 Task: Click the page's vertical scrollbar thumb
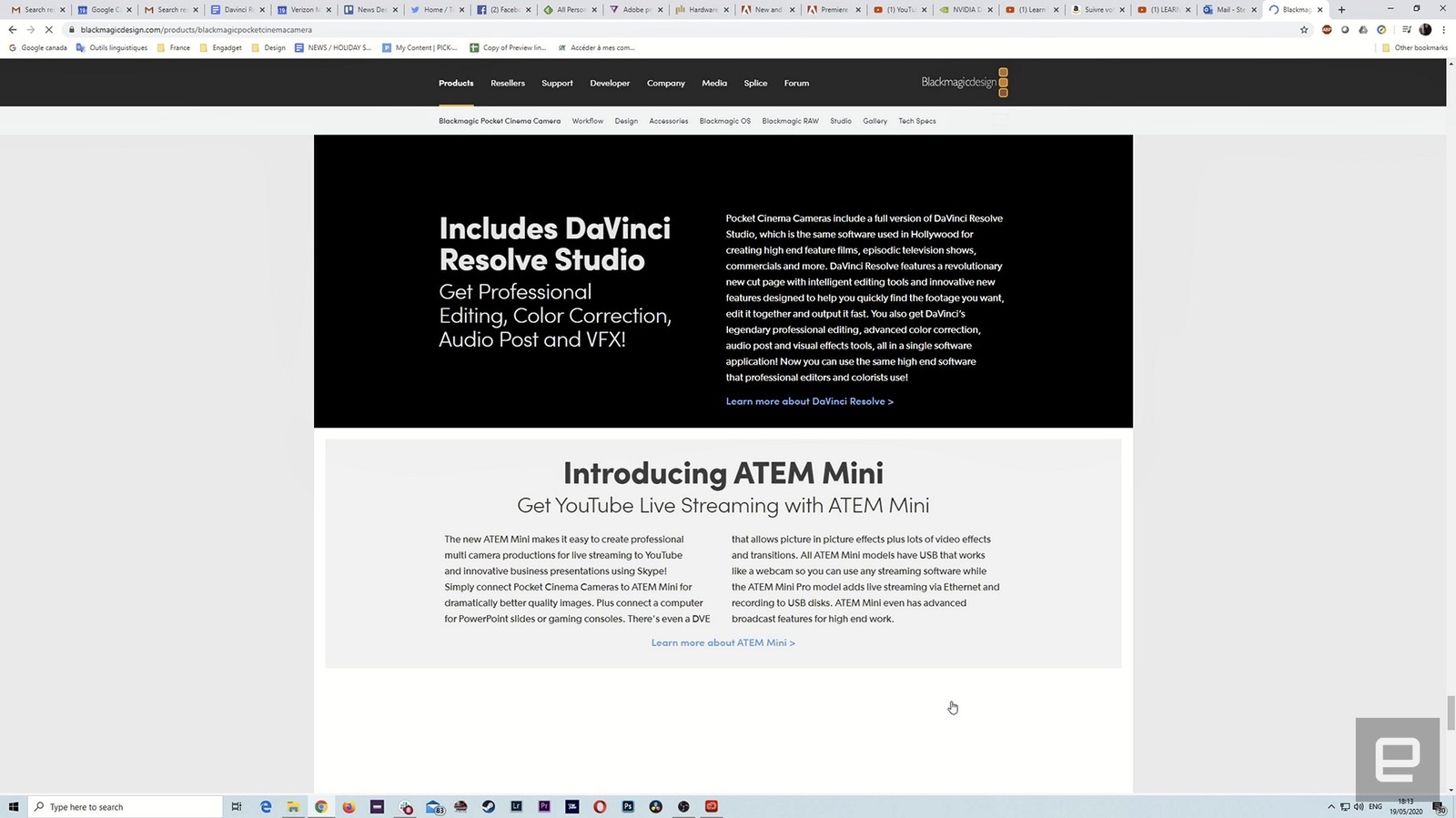point(1451,712)
